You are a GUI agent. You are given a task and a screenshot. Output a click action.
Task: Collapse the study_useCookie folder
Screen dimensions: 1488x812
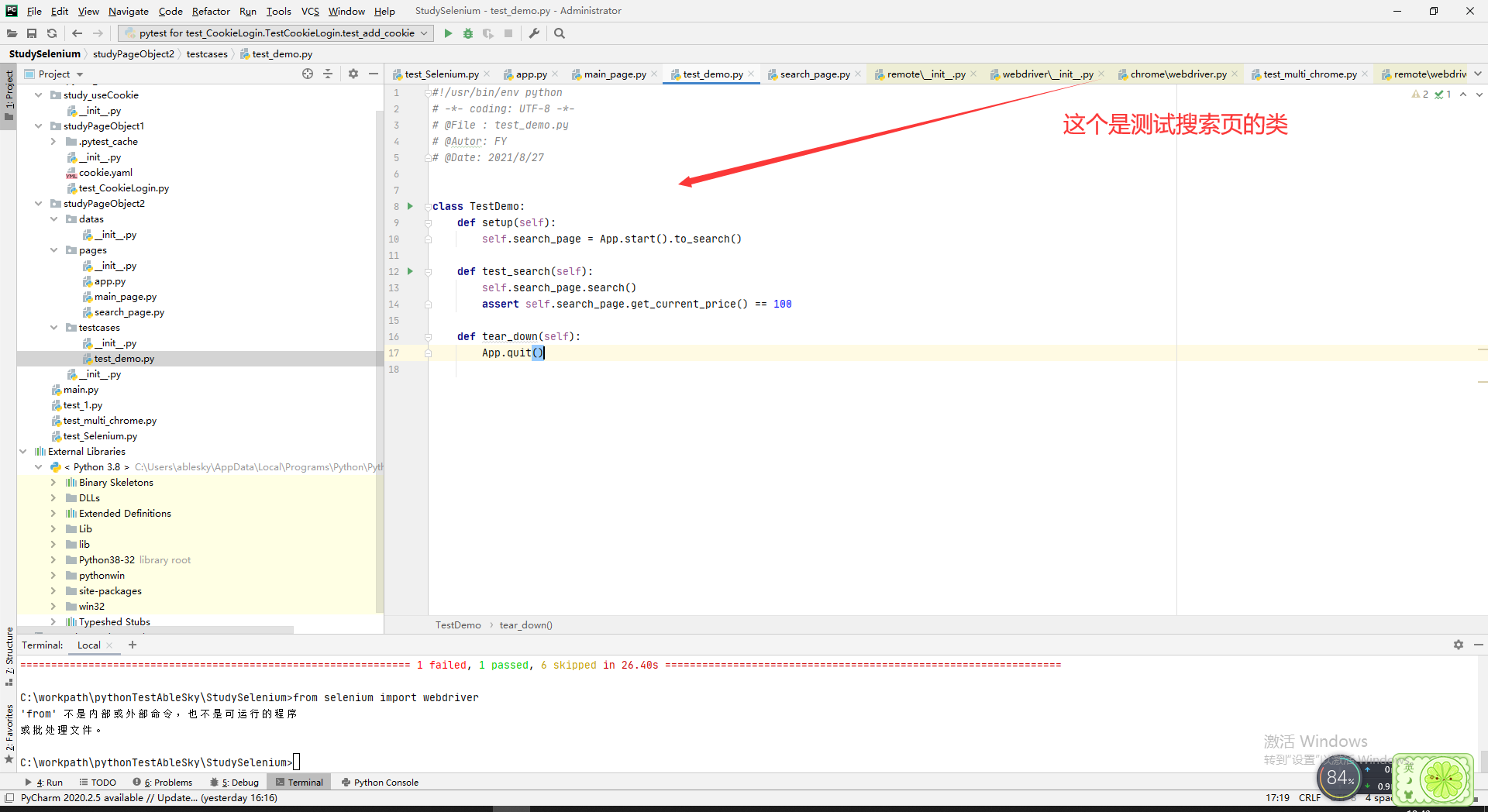point(39,95)
